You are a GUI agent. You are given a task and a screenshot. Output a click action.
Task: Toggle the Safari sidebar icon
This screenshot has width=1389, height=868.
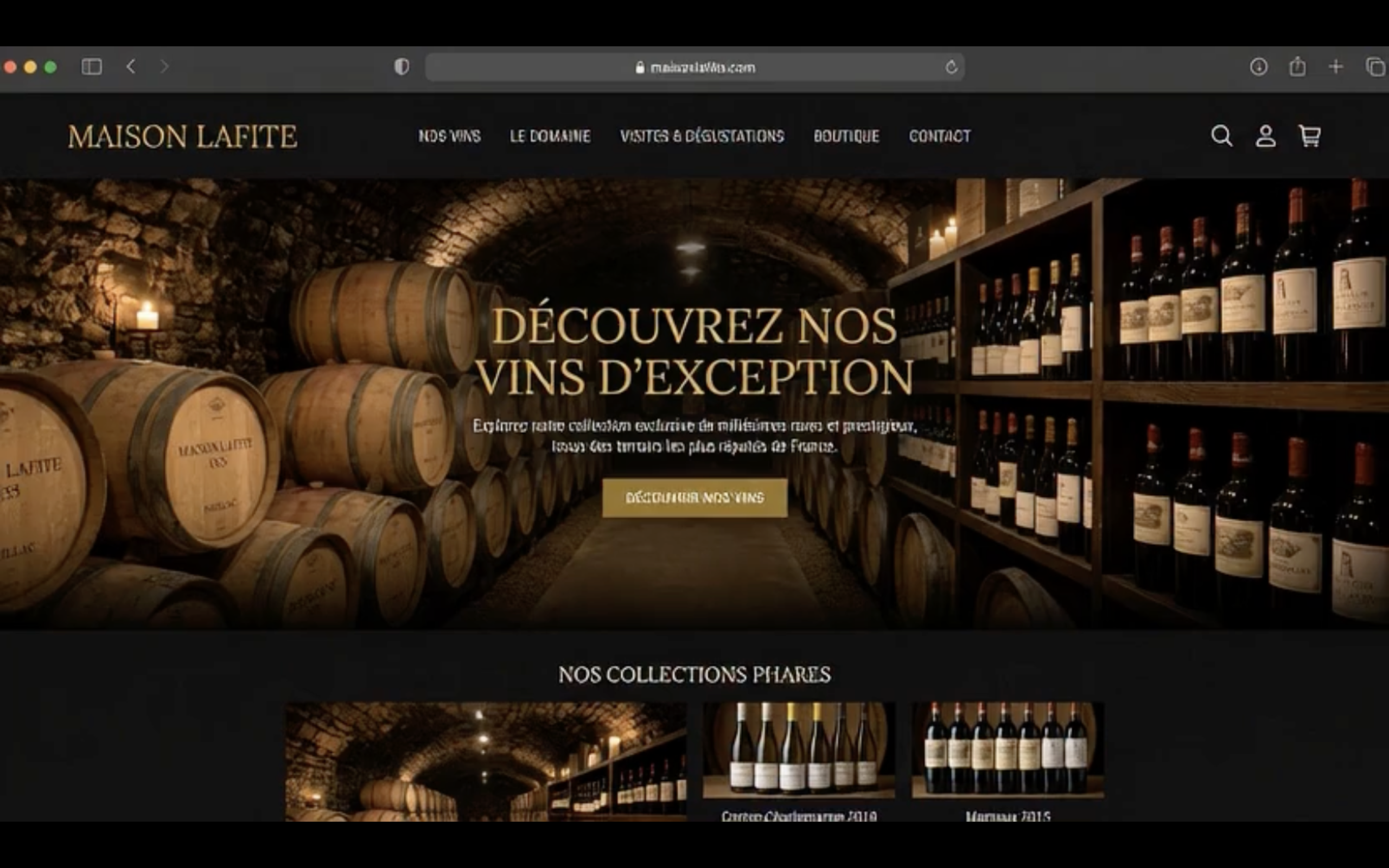pyautogui.click(x=92, y=67)
